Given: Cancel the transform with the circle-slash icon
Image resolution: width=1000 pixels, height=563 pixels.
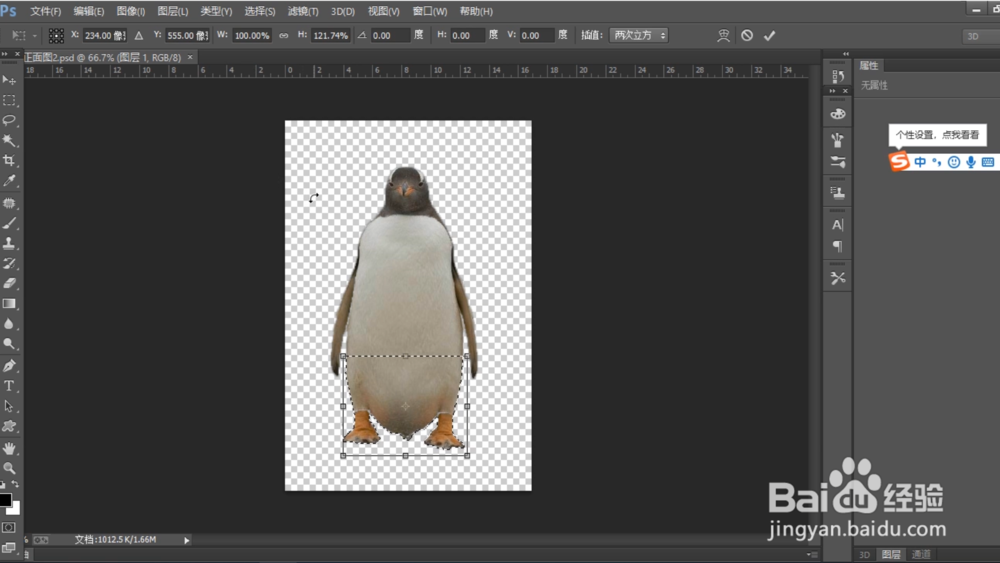Looking at the screenshot, I should click(747, 35).
